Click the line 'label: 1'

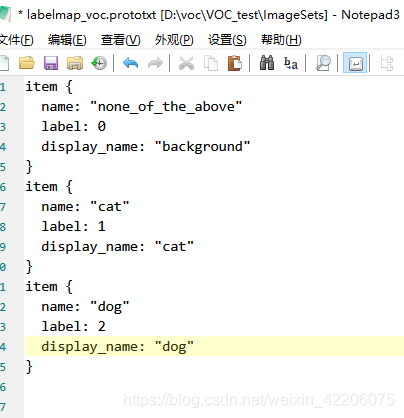pyautogui.click(x=74, y=226)
